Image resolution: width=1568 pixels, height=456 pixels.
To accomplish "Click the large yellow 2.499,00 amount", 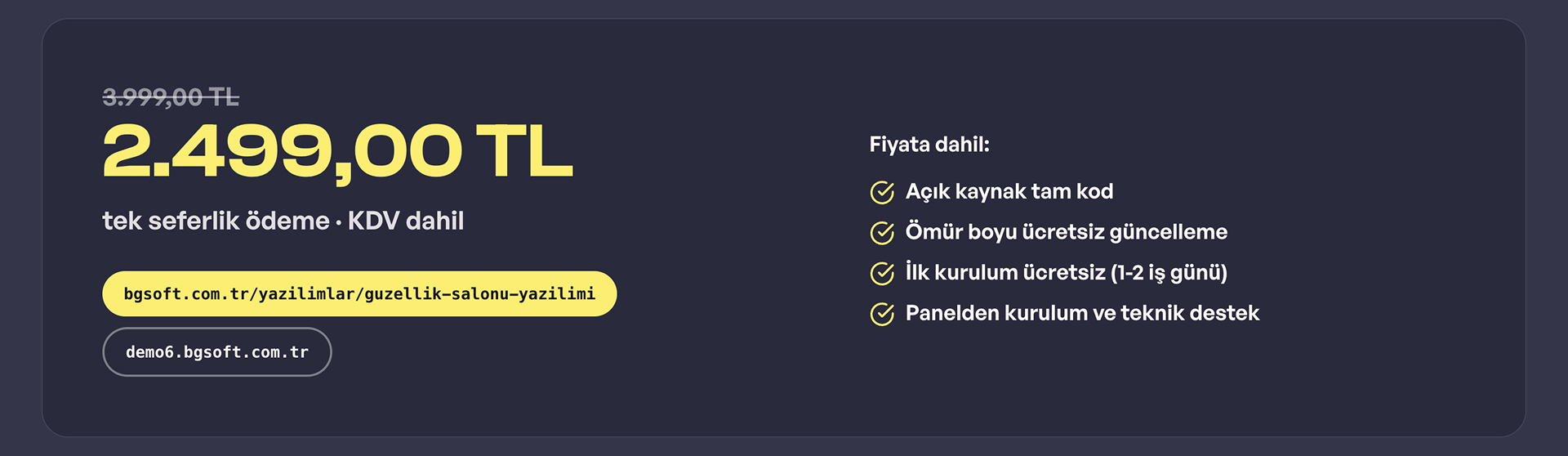I will click(x=283, y=152).
